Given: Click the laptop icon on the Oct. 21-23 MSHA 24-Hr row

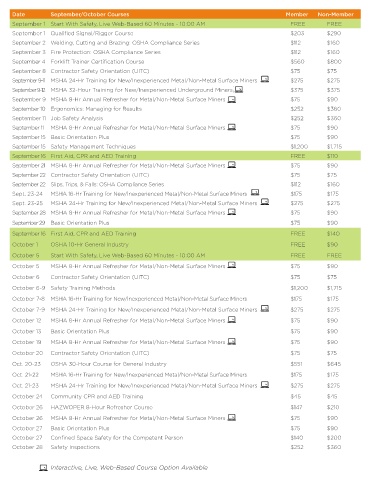Looking at the screenshot, I should click(x=265, y=384).
